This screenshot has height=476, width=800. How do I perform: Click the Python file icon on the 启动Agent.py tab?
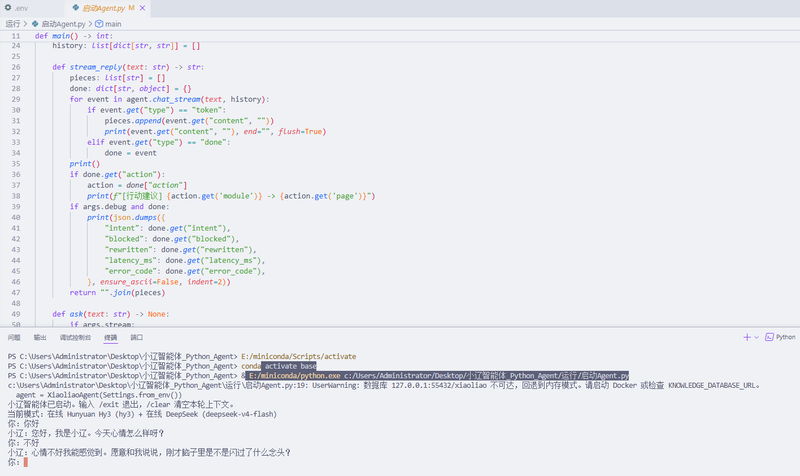tap(76, 8)
